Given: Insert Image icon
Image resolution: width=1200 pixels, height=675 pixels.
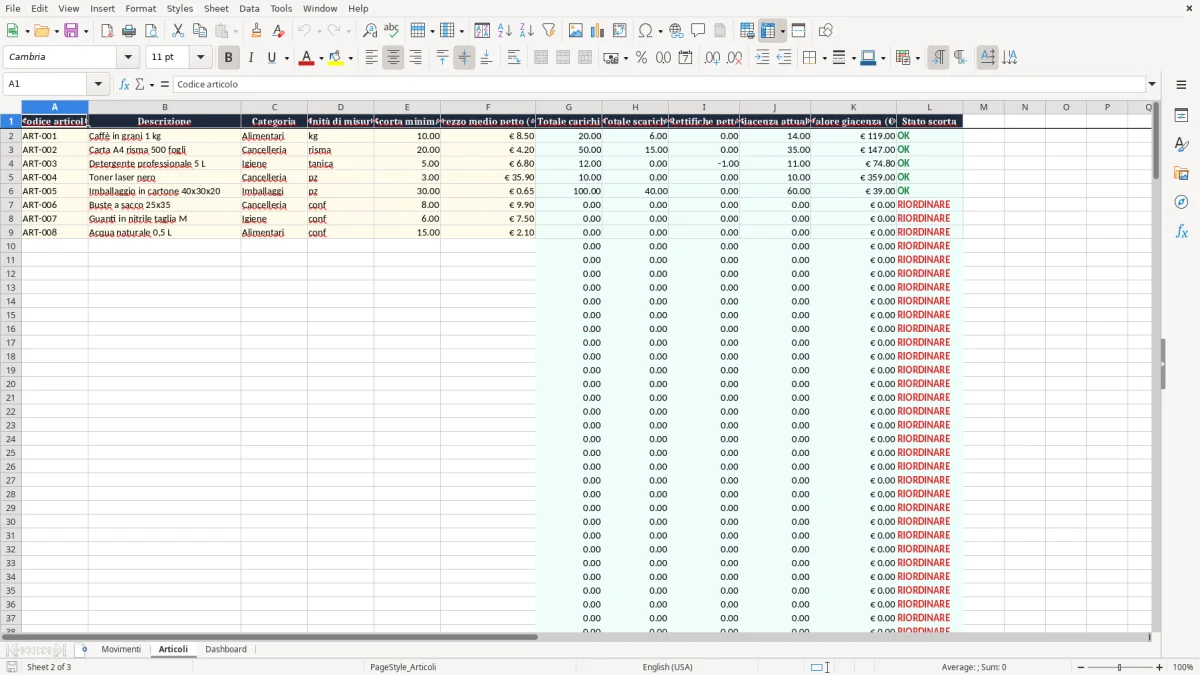Looking at the screenshot, I should tap(576, 31).
